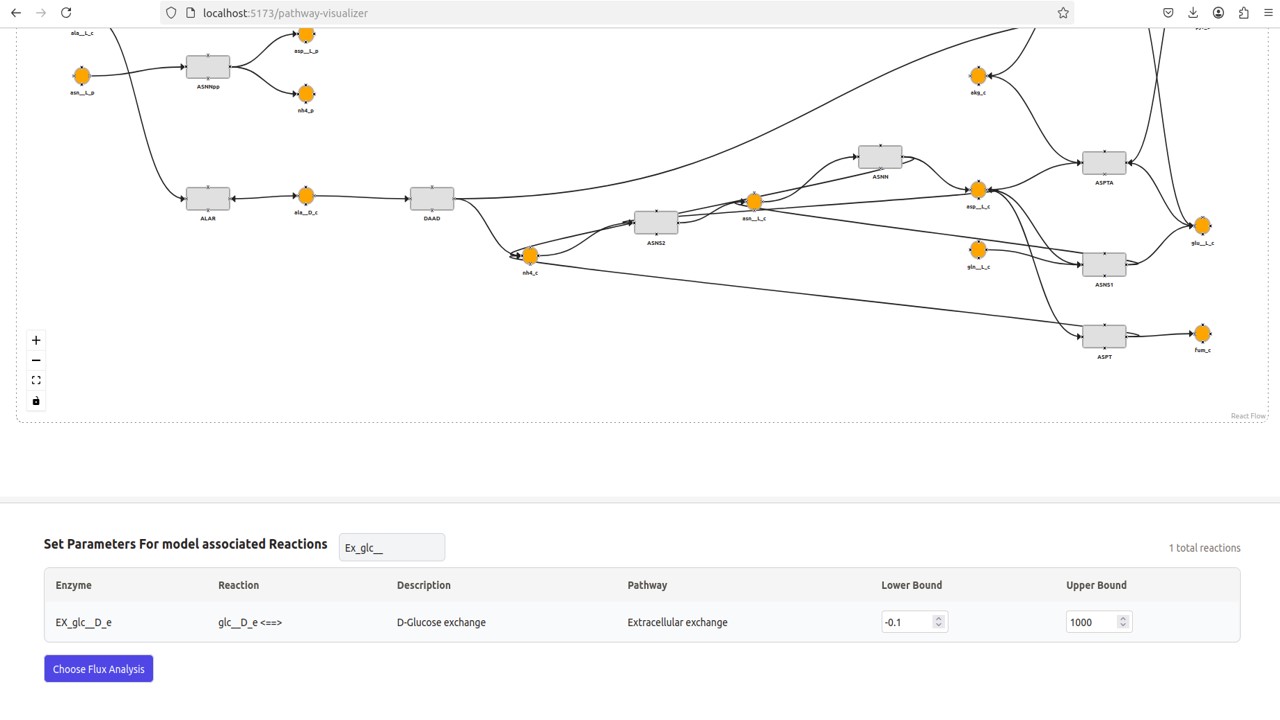Zoom out of the pathway diagram
1280x720 pixels.
tap(36, 360)
